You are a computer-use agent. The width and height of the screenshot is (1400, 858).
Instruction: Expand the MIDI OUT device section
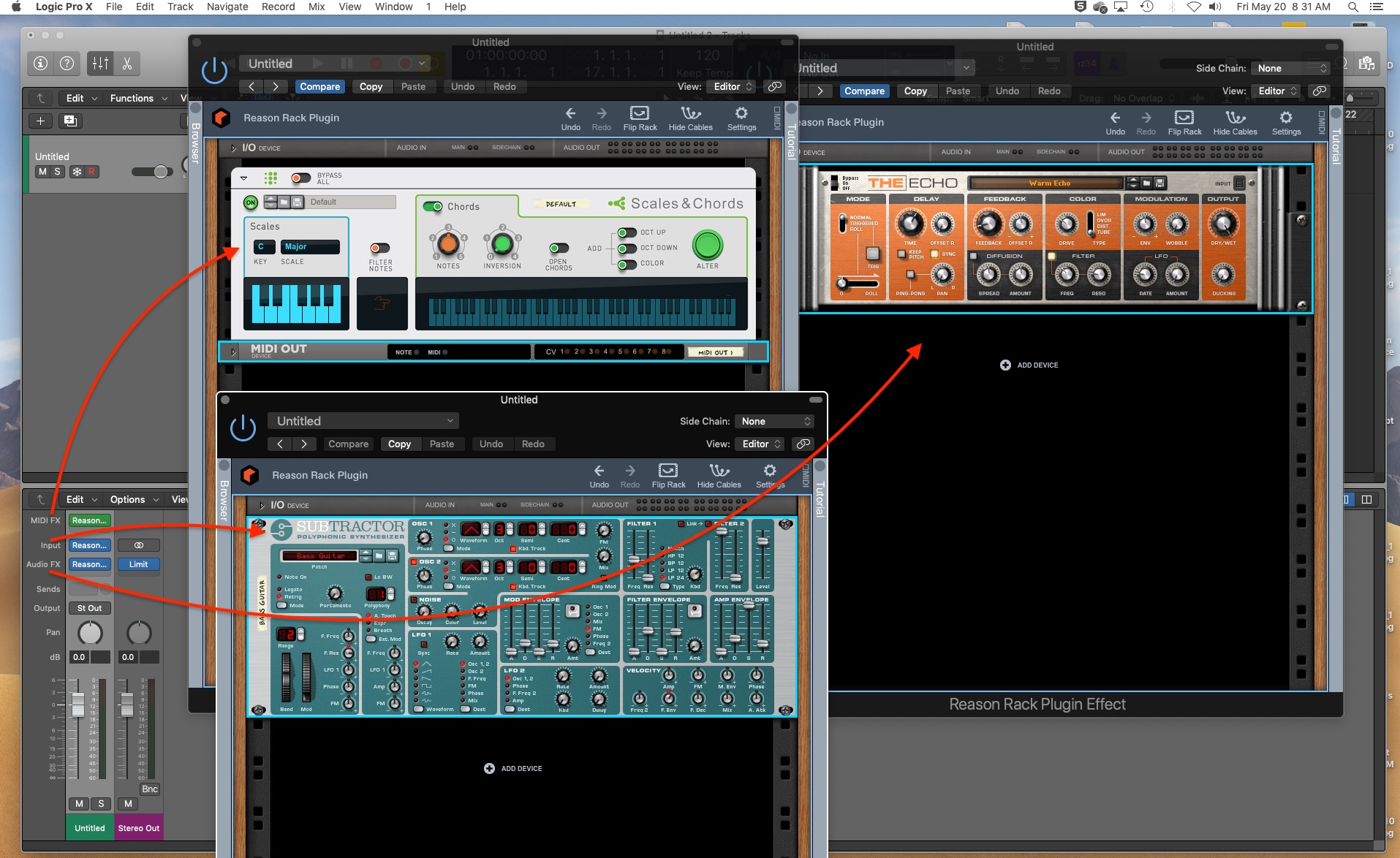point(233,352)
